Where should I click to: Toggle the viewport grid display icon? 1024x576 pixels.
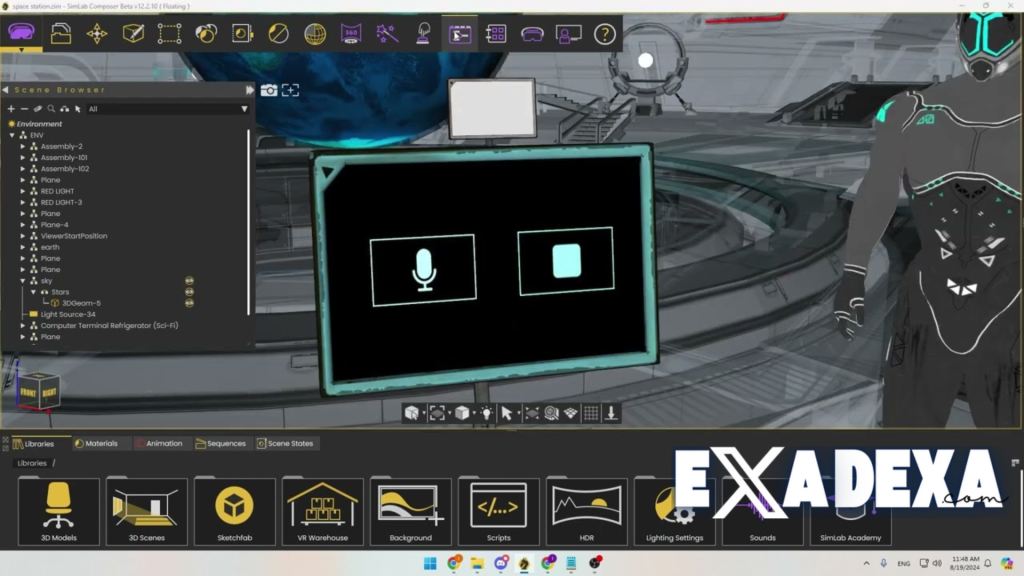pyautogui.click(x=591, y=413)
